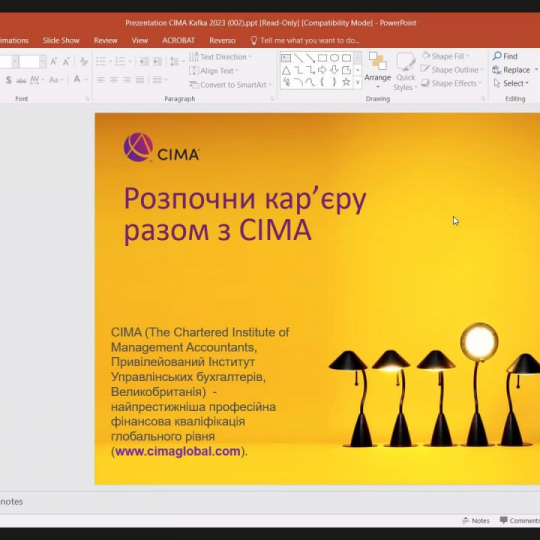The width and height of the screenshot is (540, 540).
Task: Click the Find button
Action: click(x=505, y=56)
